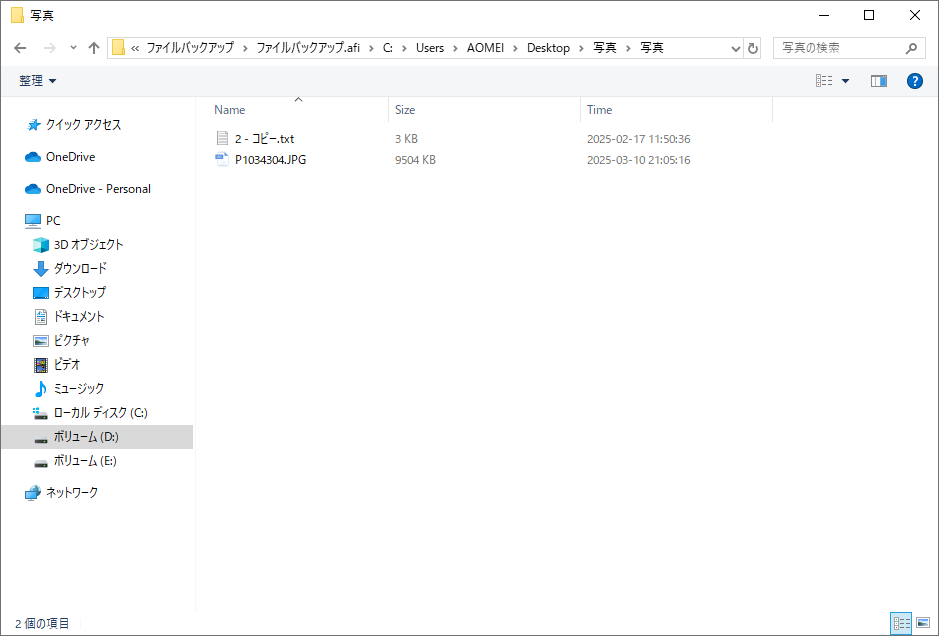The image size is (939, 636).
Task: Open デスクトップ in the sidebar
Action: click(x=80, y=292)
